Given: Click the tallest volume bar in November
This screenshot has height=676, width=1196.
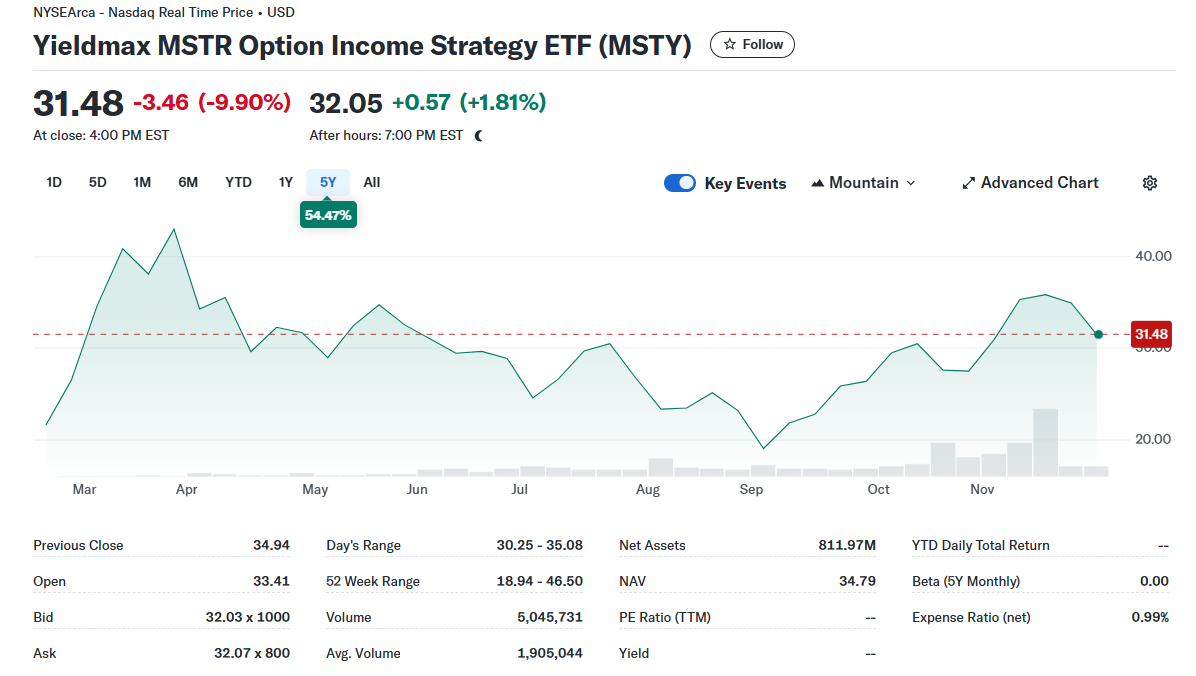Looking at the screenshot, I should (x=1046, y=443).
